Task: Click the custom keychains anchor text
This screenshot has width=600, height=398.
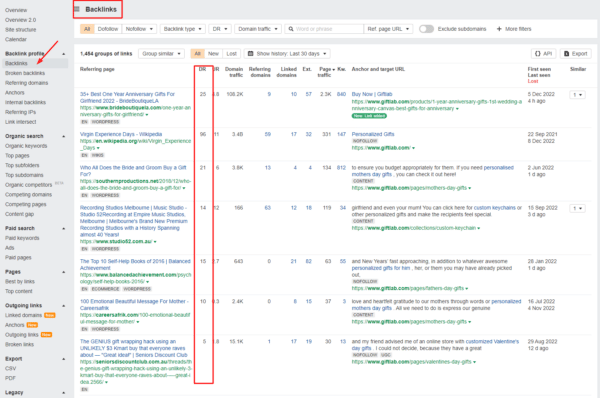Action: click(495, 208)
